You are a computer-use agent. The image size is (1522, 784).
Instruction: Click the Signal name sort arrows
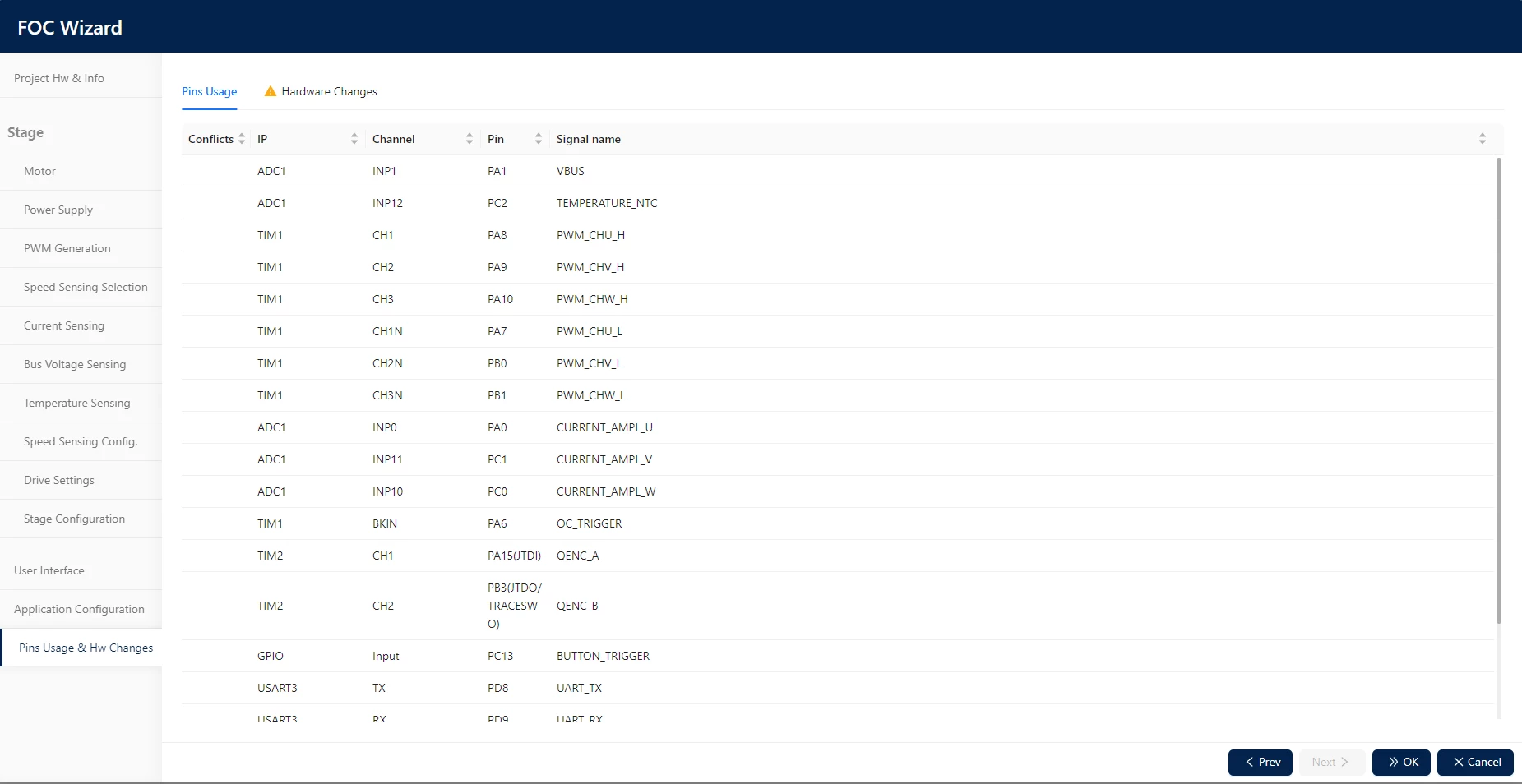pos(1483,139)
